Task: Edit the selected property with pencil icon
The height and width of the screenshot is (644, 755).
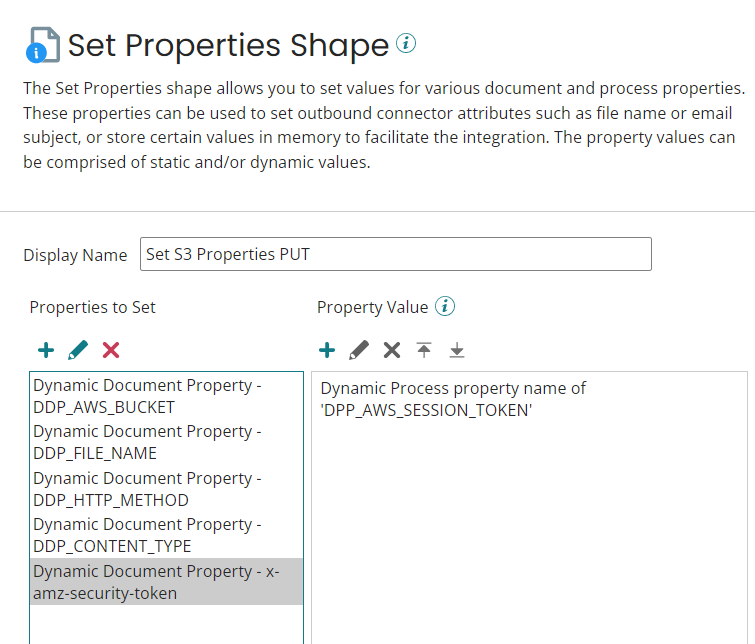Action: (78, 350)
